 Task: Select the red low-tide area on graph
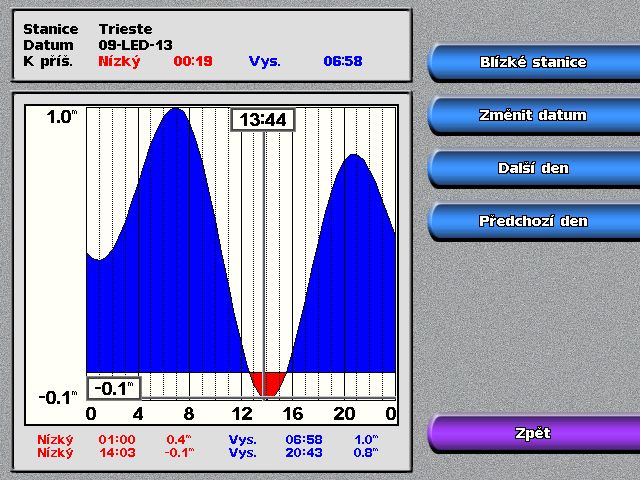pyautogui.click(x=267, y=382)
